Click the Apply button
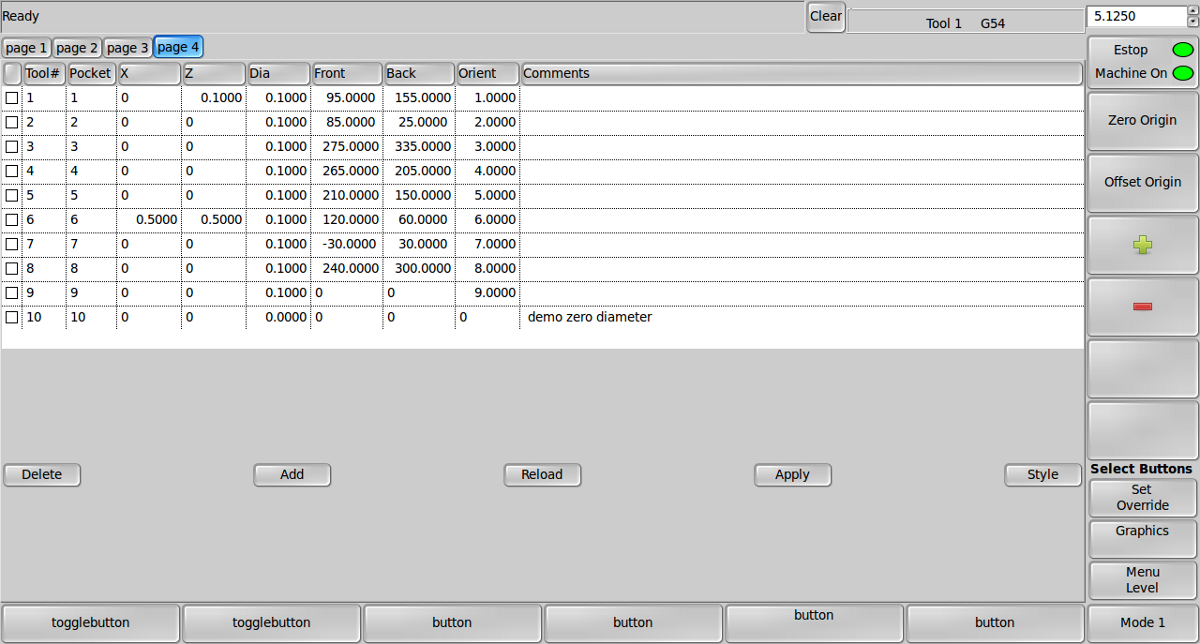Screen dimensions: 1200x644 click(792, 475)
